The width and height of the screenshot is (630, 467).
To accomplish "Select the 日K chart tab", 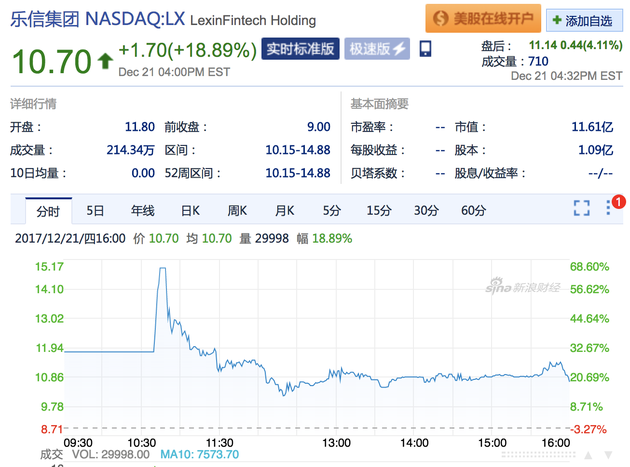I will pos(190,211).
